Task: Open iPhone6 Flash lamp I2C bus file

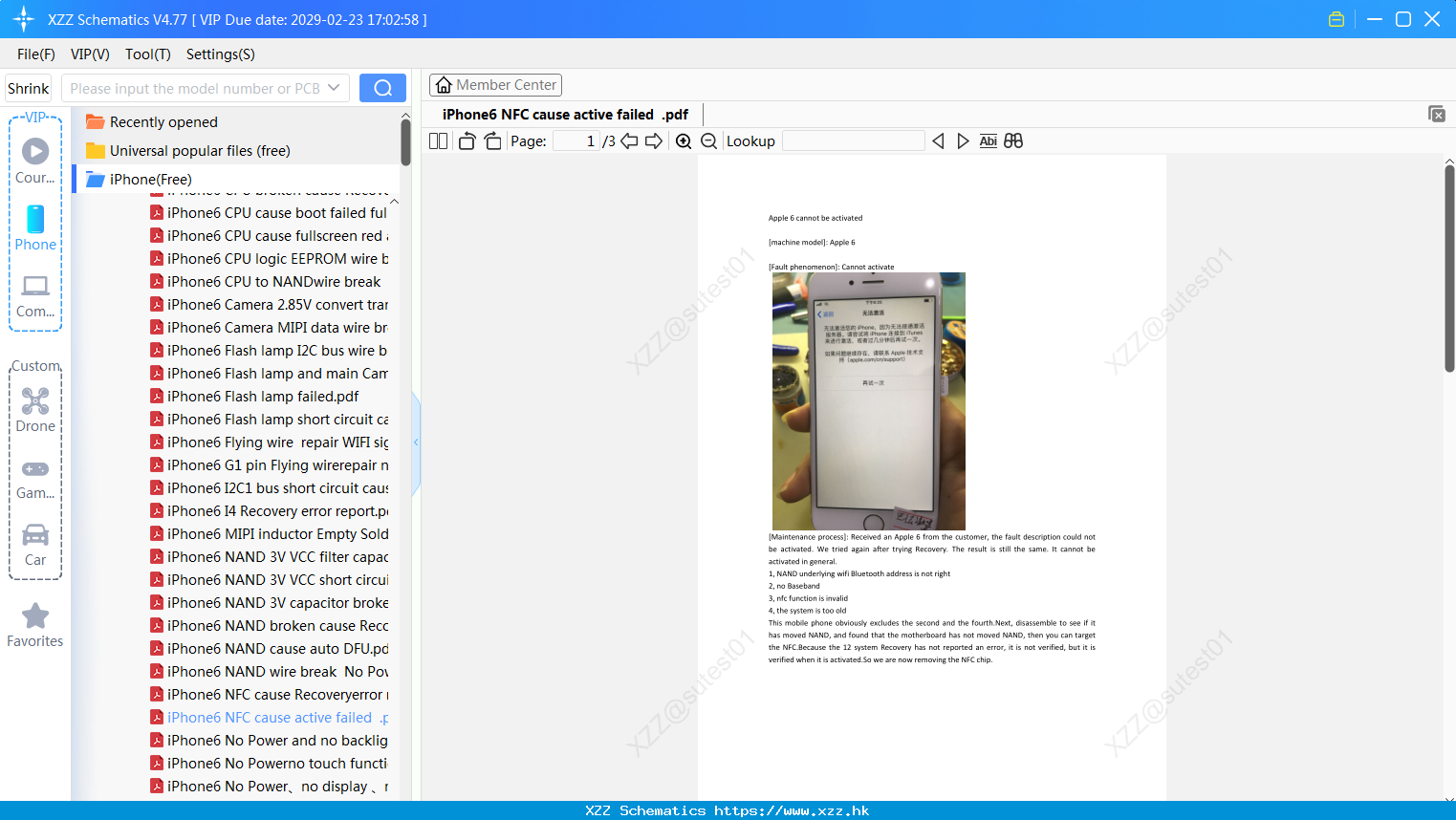Action: [x=269, y=351]
